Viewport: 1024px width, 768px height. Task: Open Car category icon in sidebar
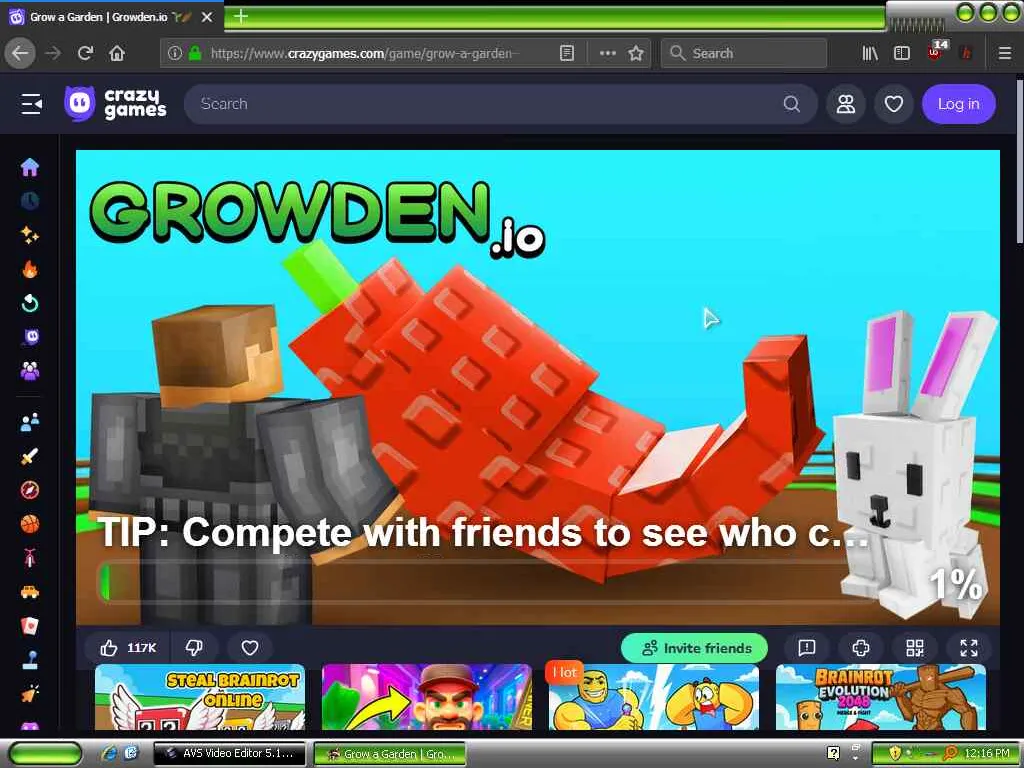coord(30,592)
